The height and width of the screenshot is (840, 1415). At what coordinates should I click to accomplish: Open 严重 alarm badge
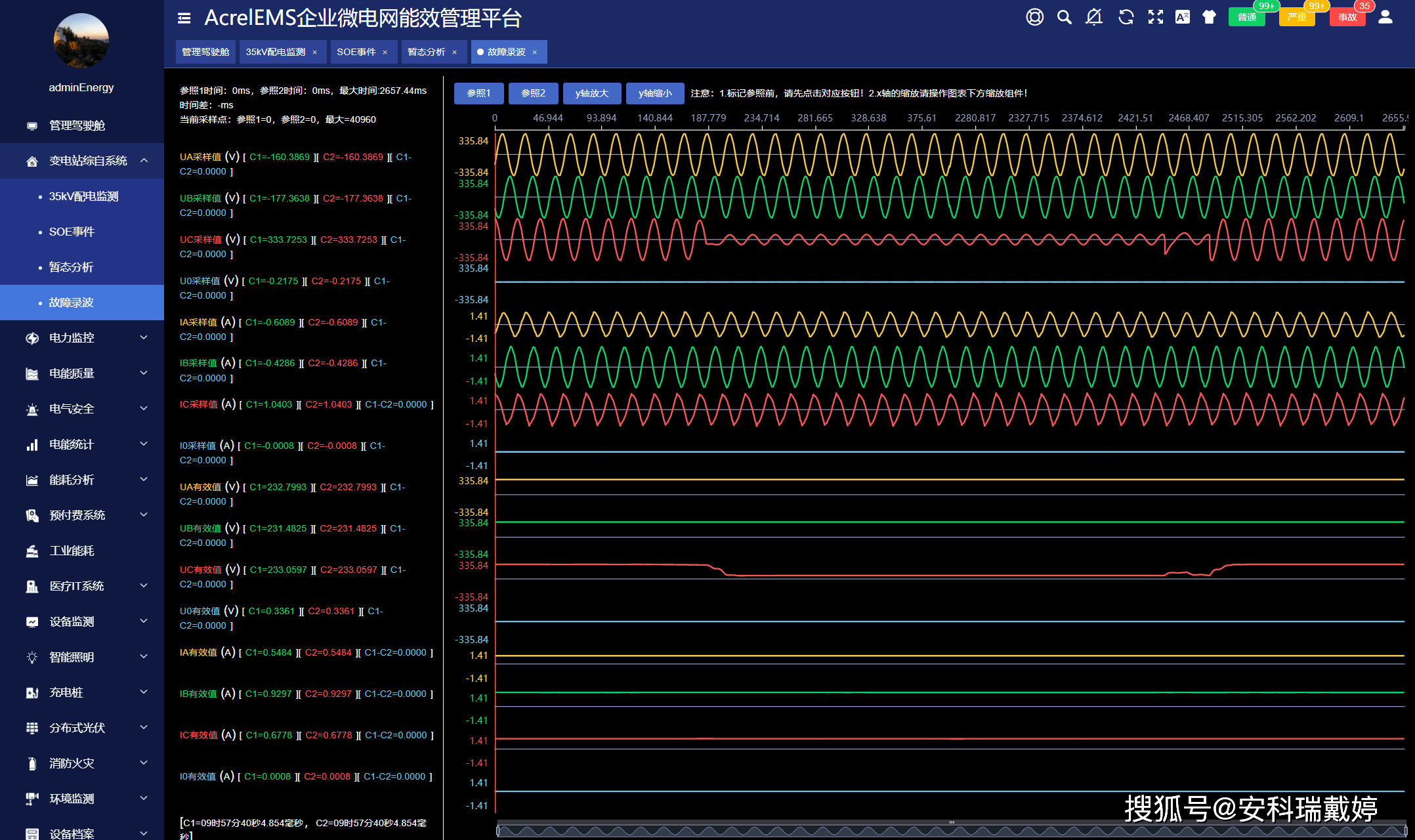tap(1297, 17)
